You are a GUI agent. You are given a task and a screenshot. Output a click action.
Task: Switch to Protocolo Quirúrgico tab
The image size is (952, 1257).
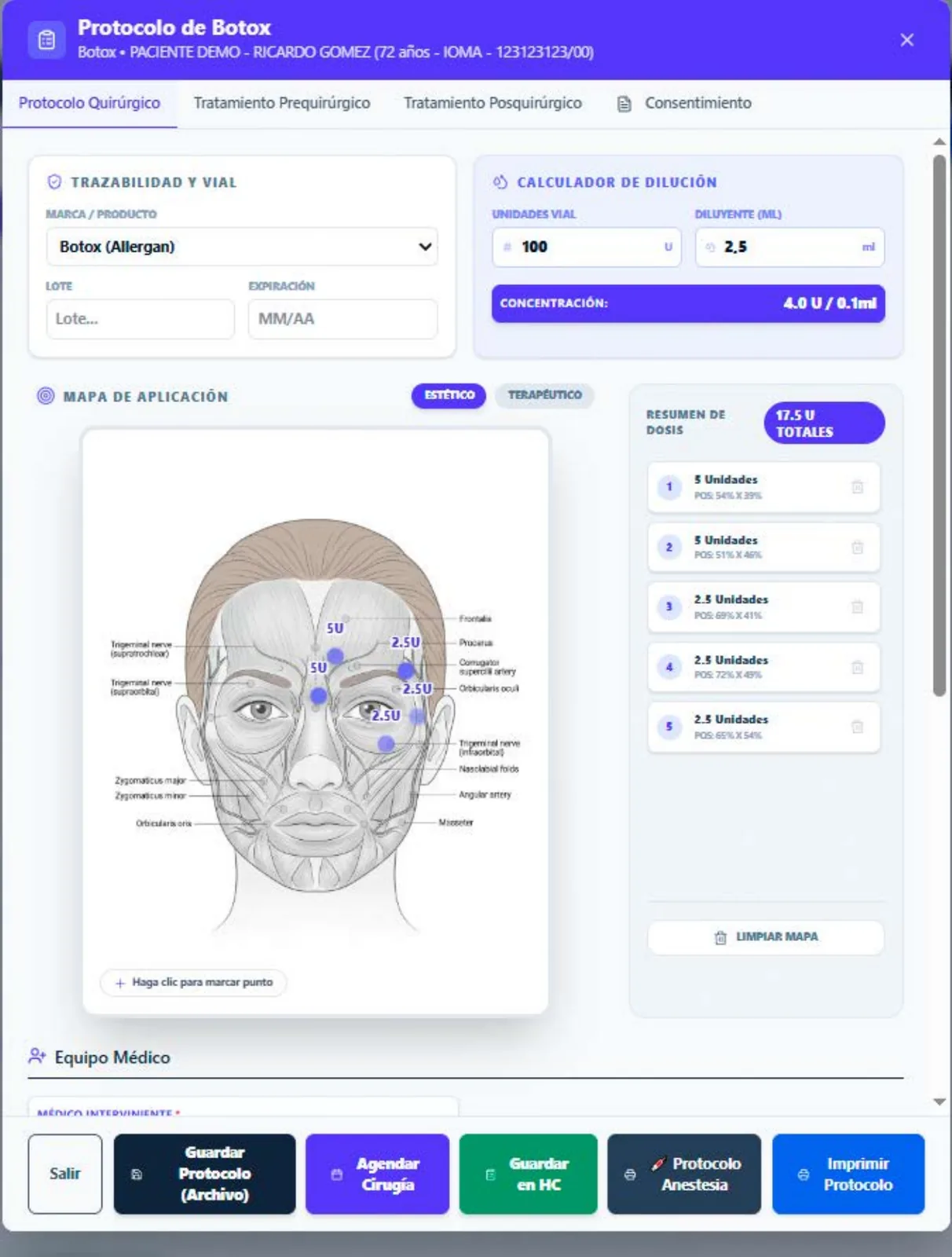pyautogui.click(x=90, y=103)
